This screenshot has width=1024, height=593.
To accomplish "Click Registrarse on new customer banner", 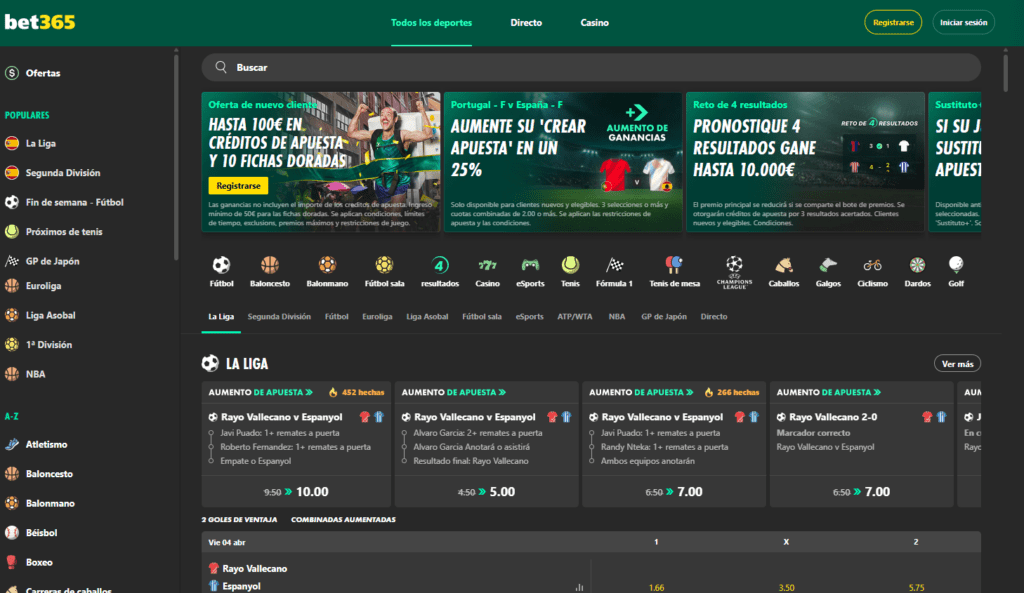I will click(238, 185).
